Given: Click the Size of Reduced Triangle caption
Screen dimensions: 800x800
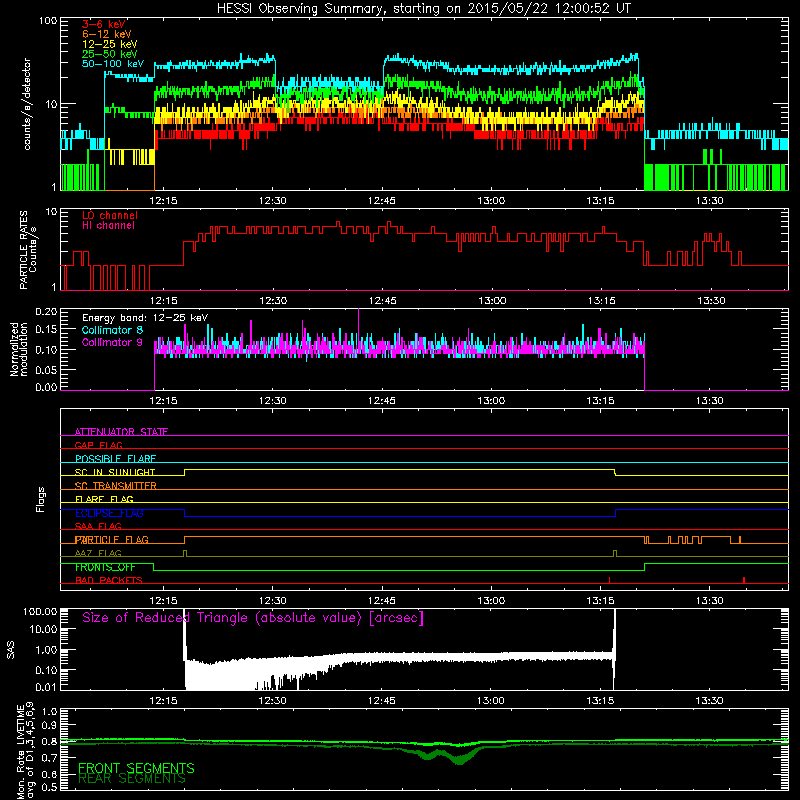Looking at the screenshot, I should pyautogui.click(x=253, y=618).
